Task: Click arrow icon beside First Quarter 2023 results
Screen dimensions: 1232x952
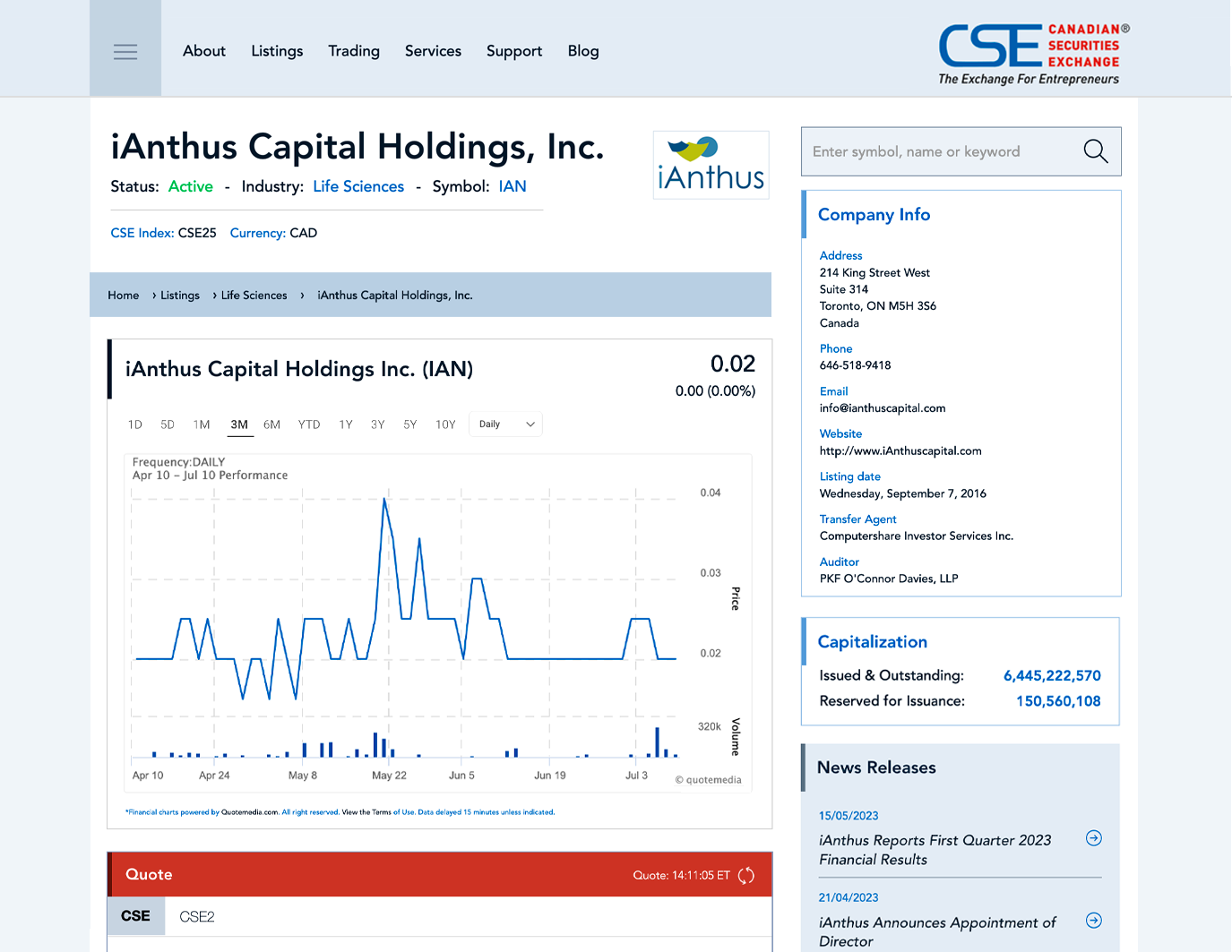Action: (1093, 838)
